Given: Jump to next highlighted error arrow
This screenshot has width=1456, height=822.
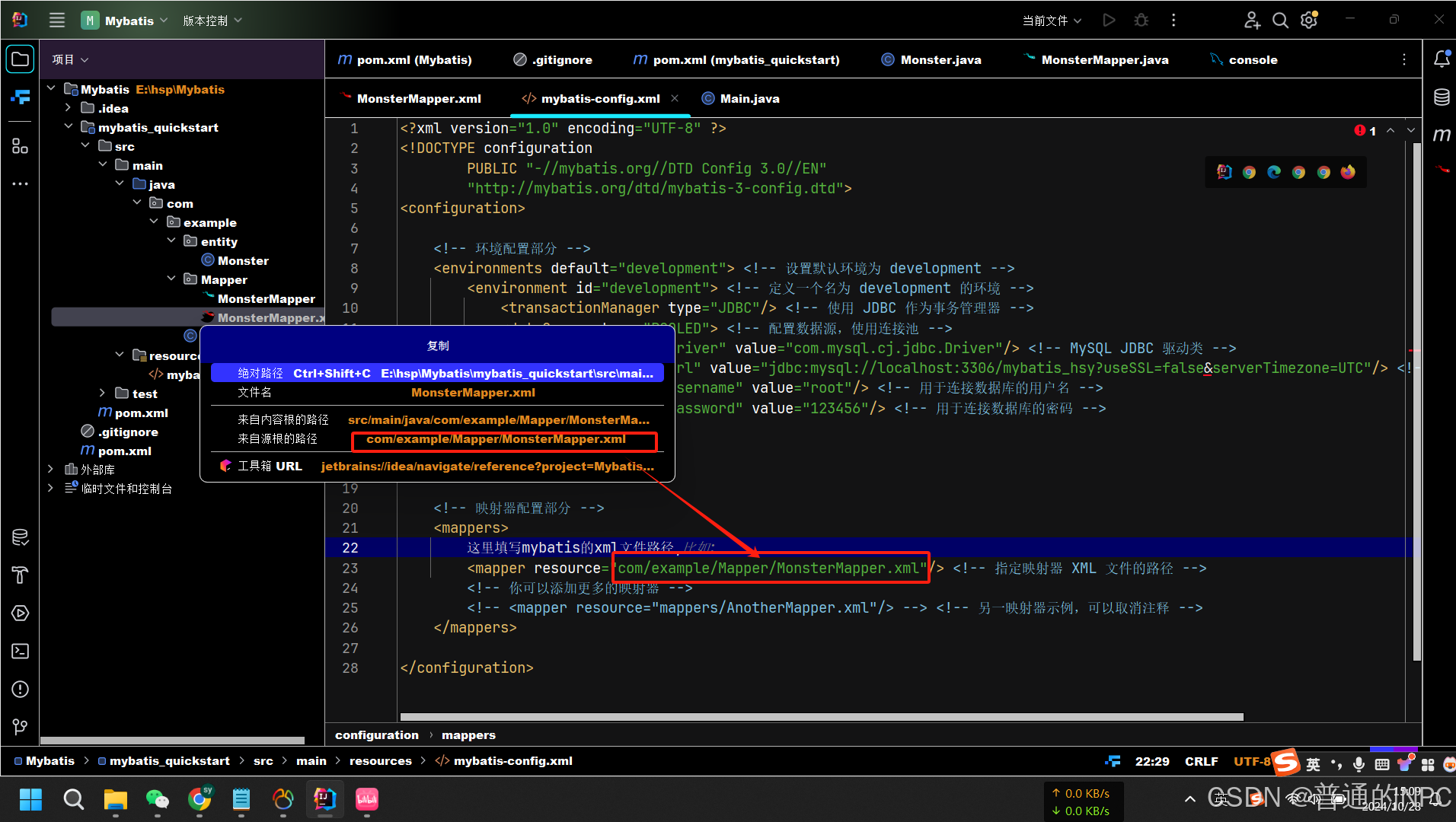Looking at the screenshot, I should [x=1411, y=130].
